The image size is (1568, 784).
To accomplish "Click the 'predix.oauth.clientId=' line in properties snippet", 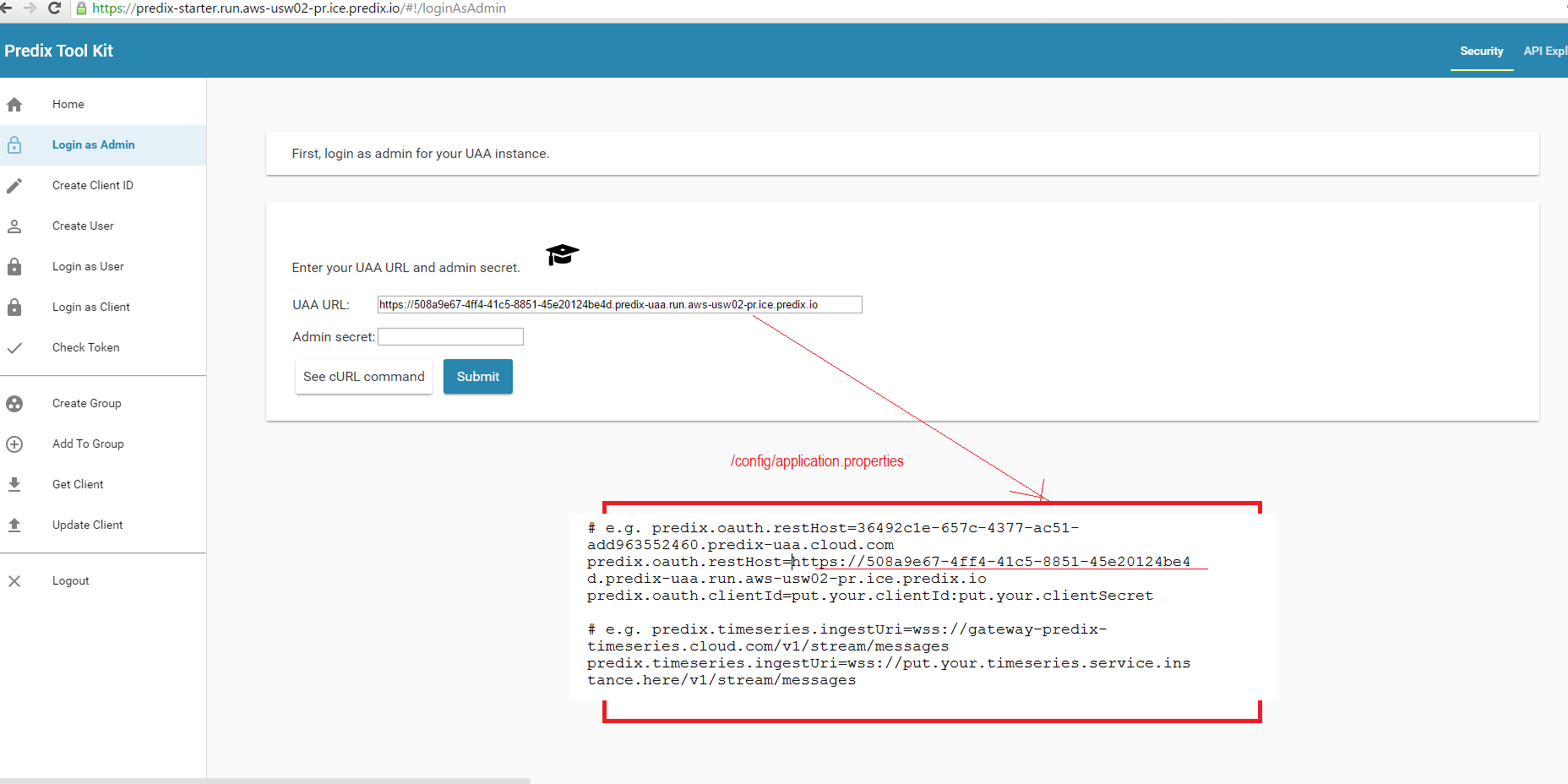I will (x=870, y=596).
